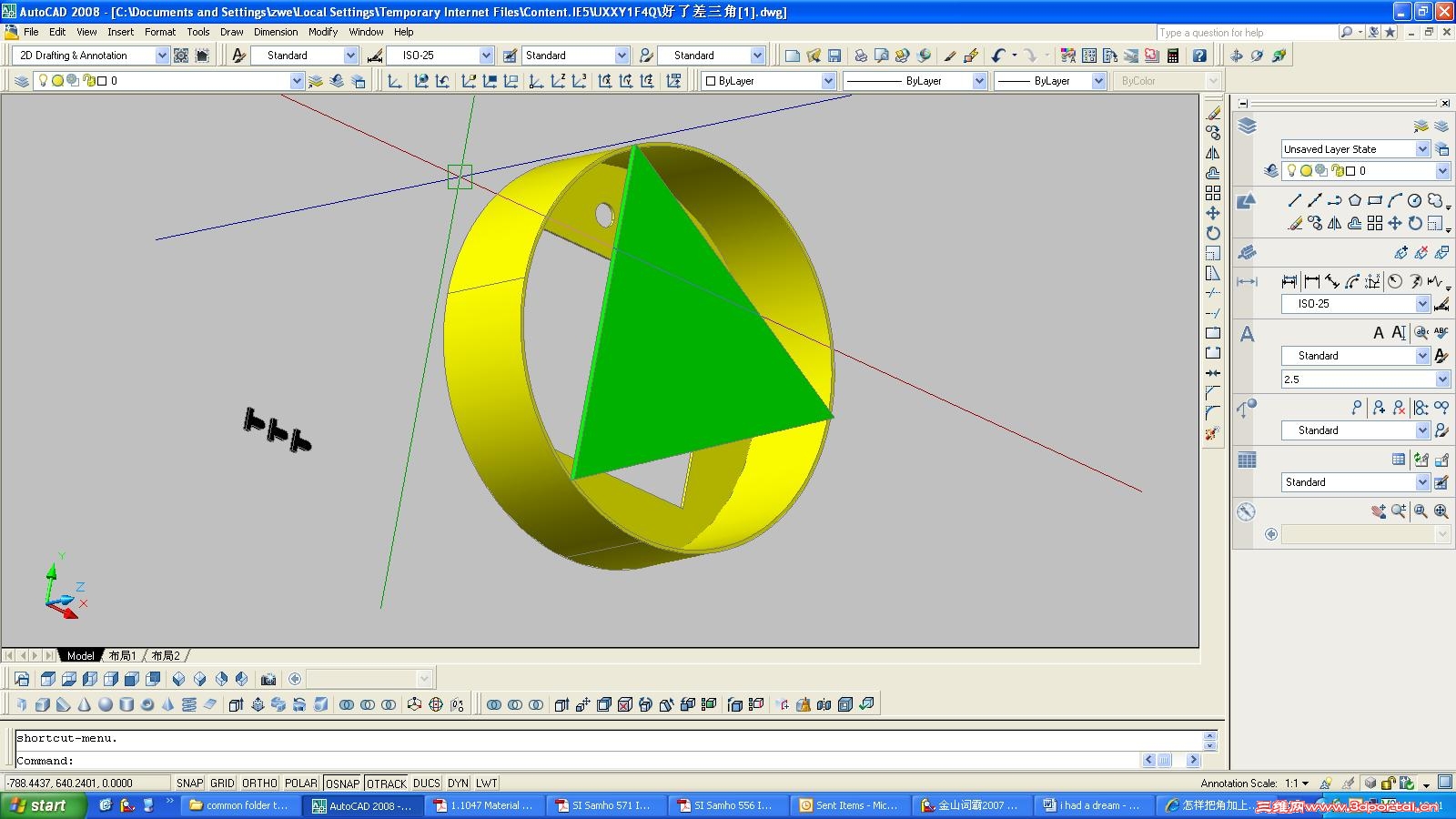The image size is (1456, 819).
Task: Toggle POLAR tracking in status bar
Action: [x=301, y=784]
